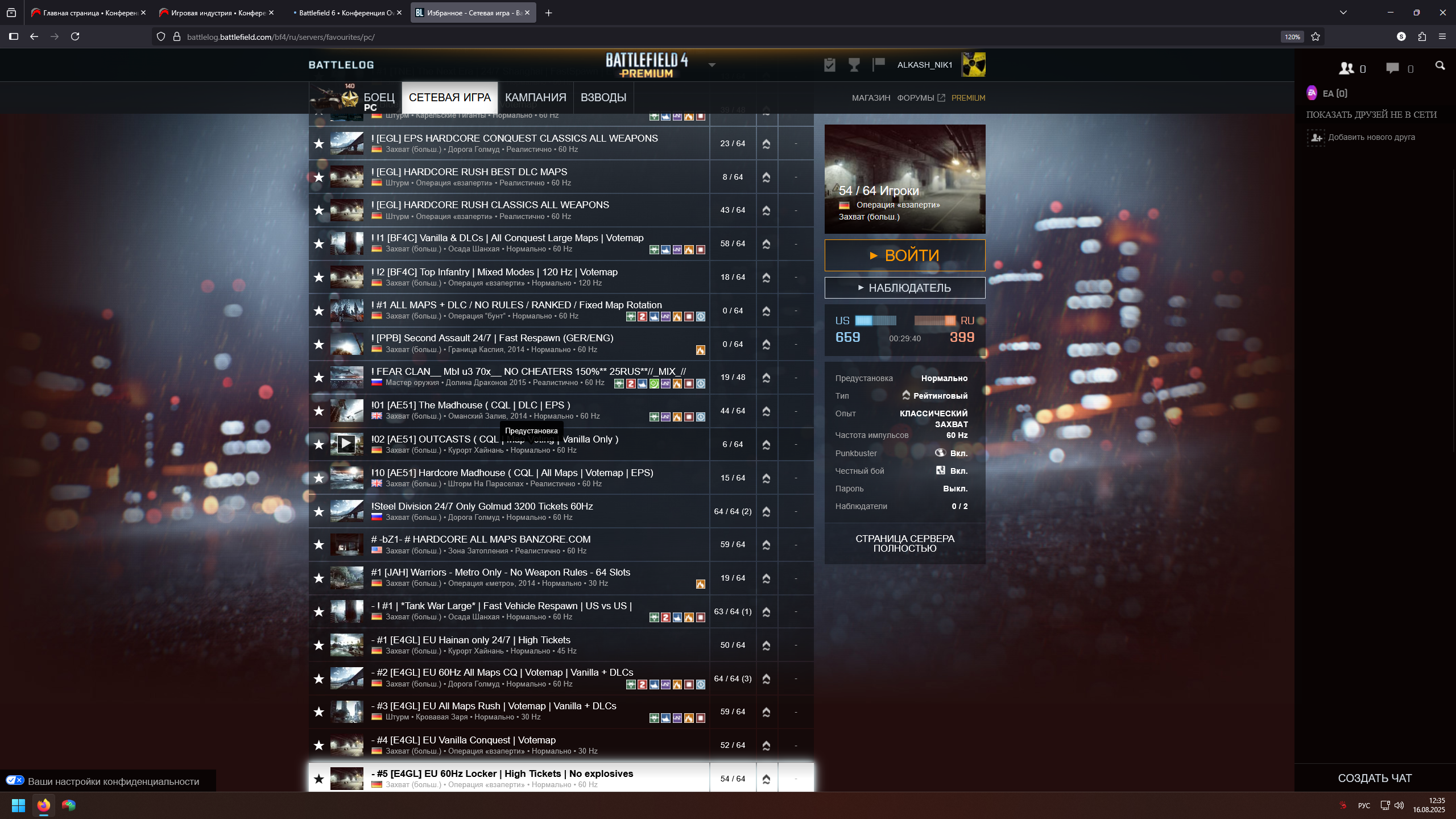
Task: Select the СЕТЕВАЯ ИГРА tab
Action: point(449,98)
